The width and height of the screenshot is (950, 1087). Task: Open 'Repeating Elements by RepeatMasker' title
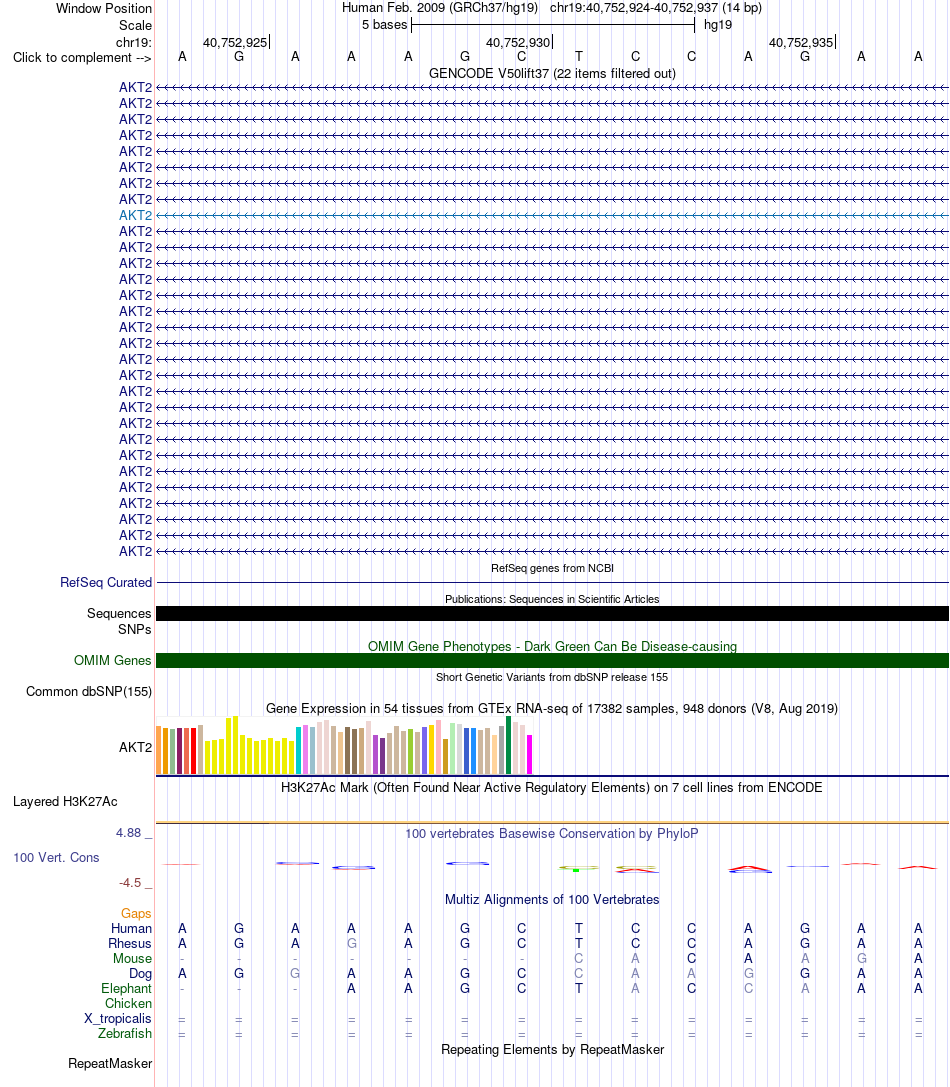point(552,1050)
